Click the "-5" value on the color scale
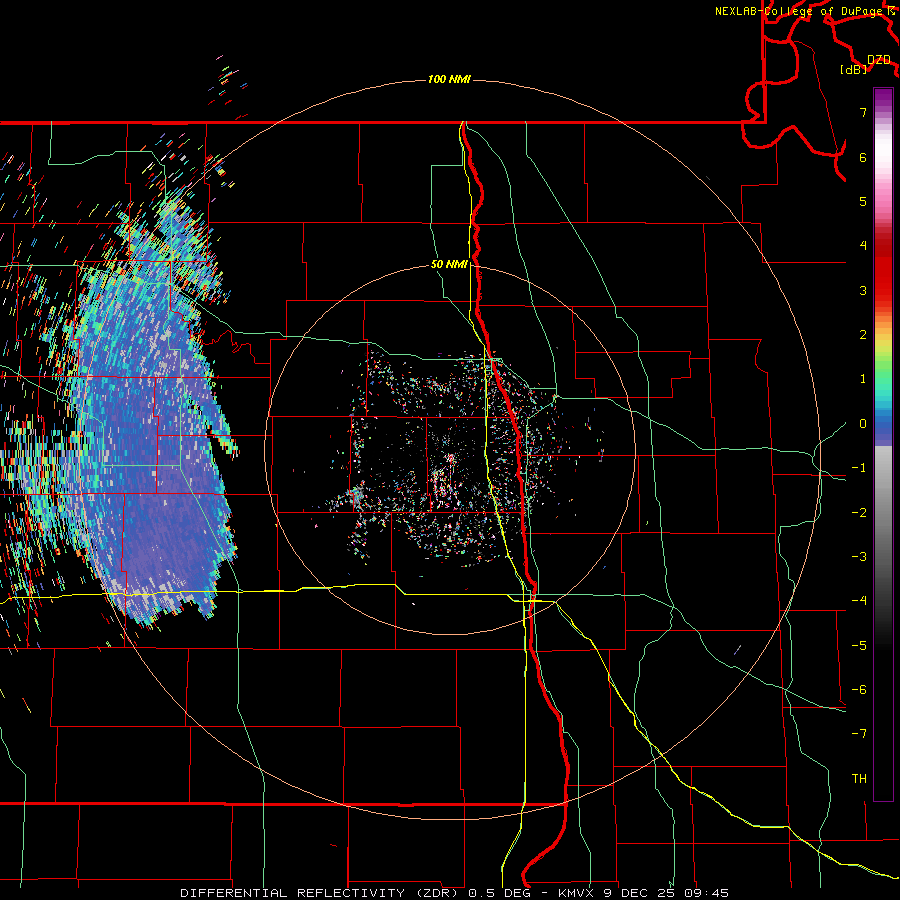 click(859, 646)
